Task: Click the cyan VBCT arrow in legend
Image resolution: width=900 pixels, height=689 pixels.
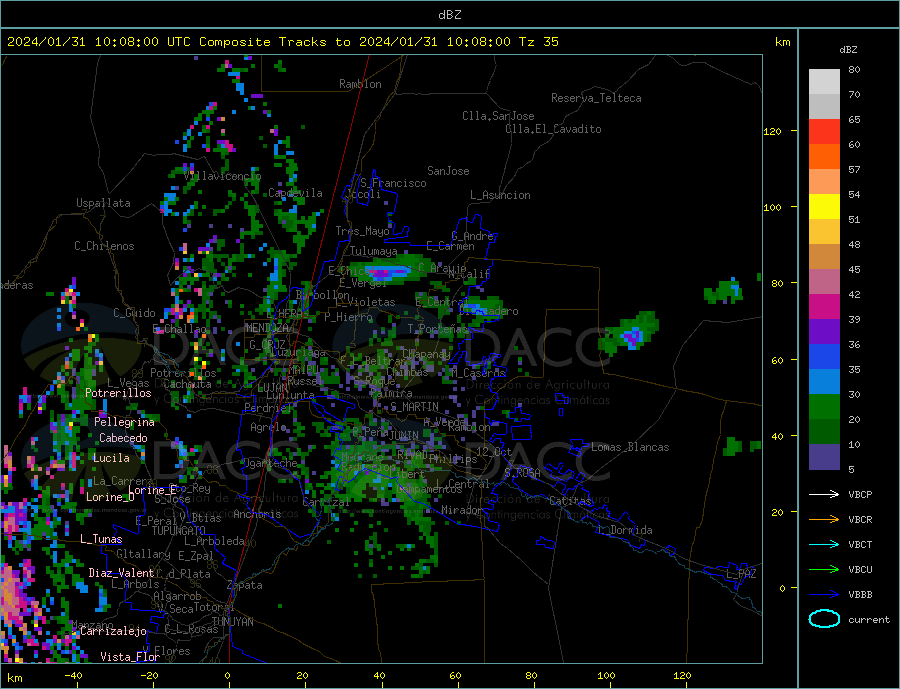Action: coord(824,544)
